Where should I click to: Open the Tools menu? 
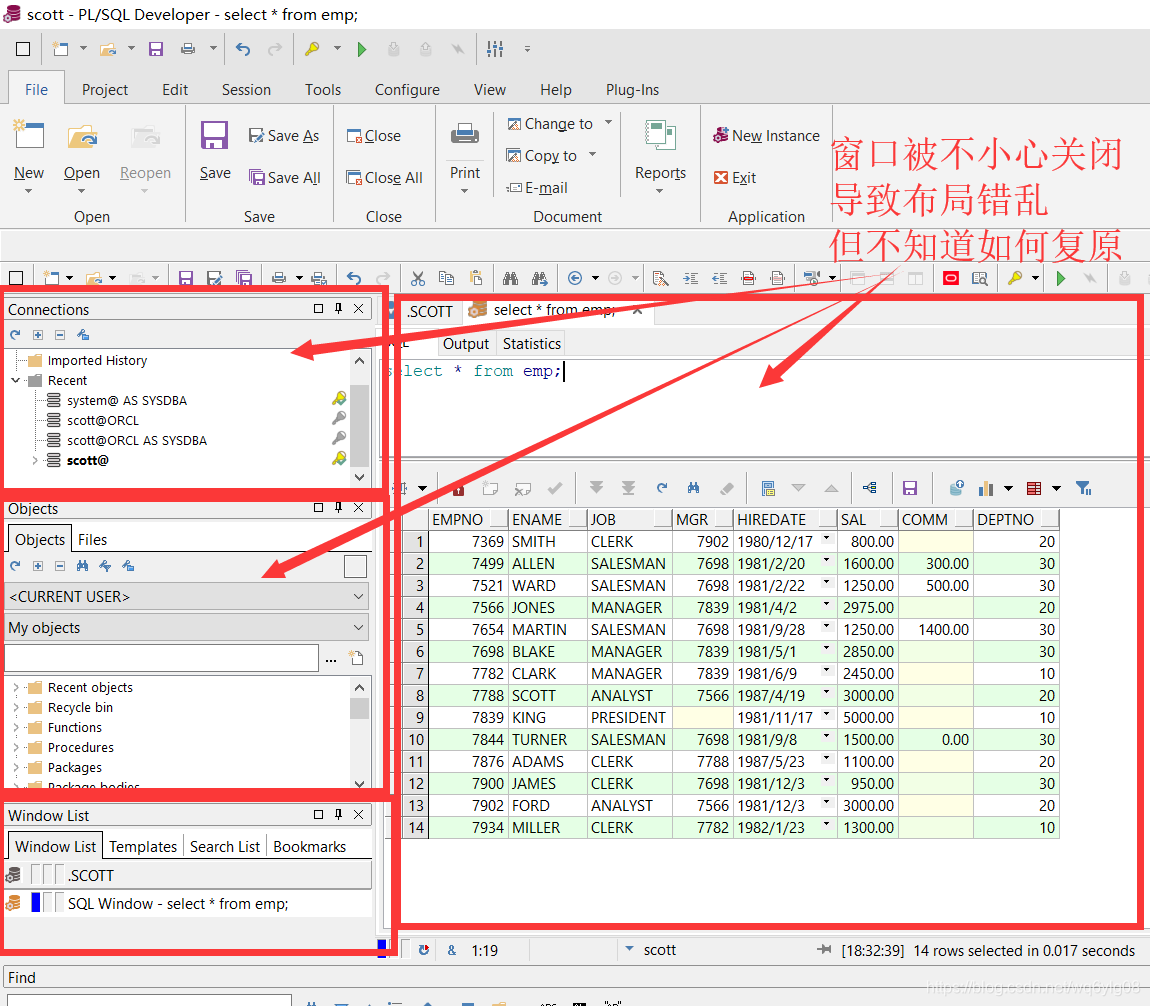322,89
